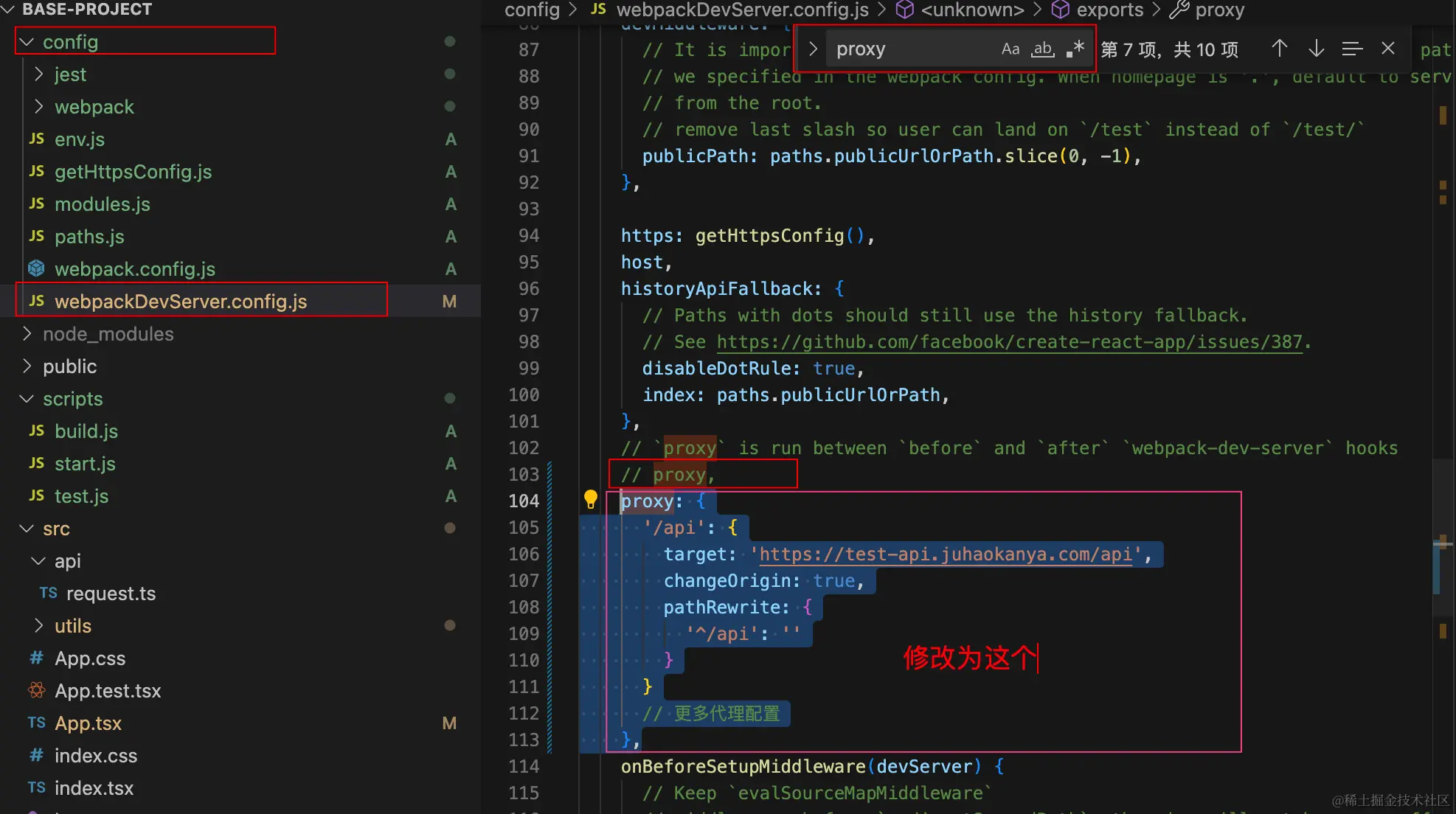This screenshot has width=1456, height=814.
Task: Go to previous match arrow
Action: [1280, 49]
